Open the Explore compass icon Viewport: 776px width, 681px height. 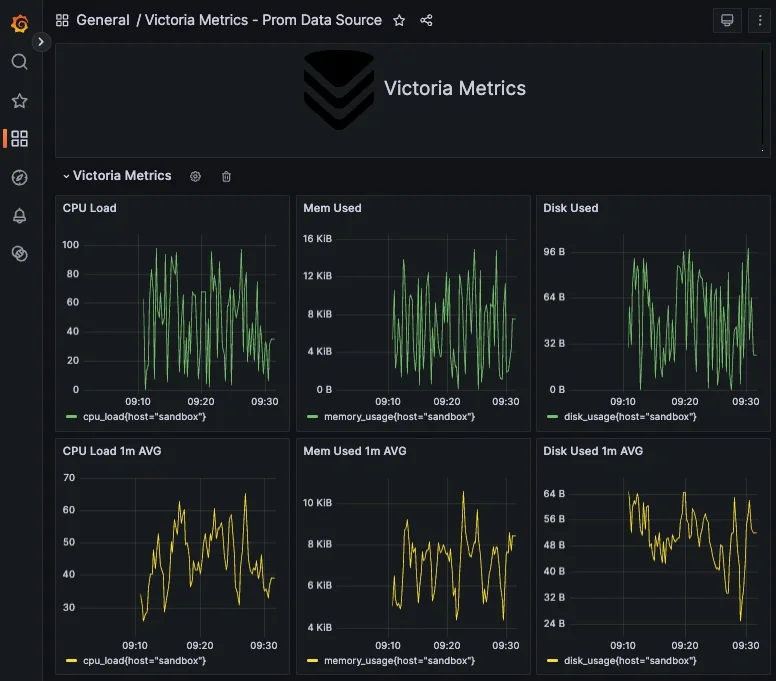coord(19,178)
